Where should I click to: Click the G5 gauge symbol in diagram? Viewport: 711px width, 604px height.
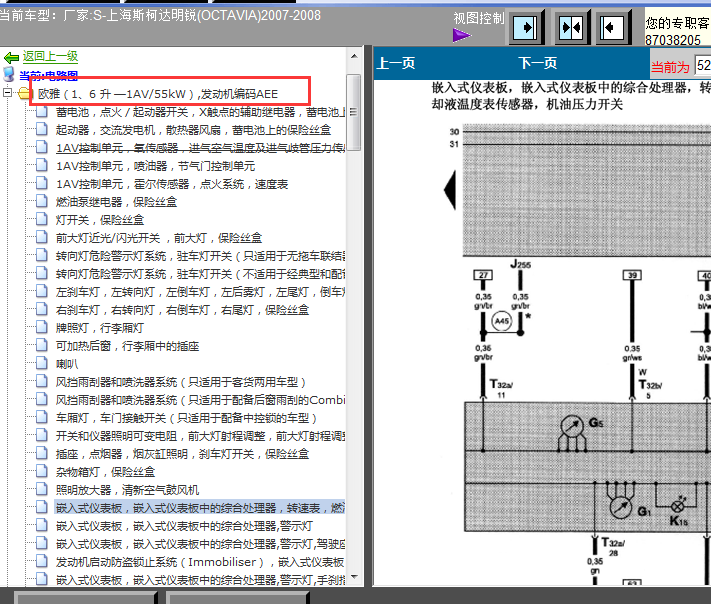pos(572,426)
